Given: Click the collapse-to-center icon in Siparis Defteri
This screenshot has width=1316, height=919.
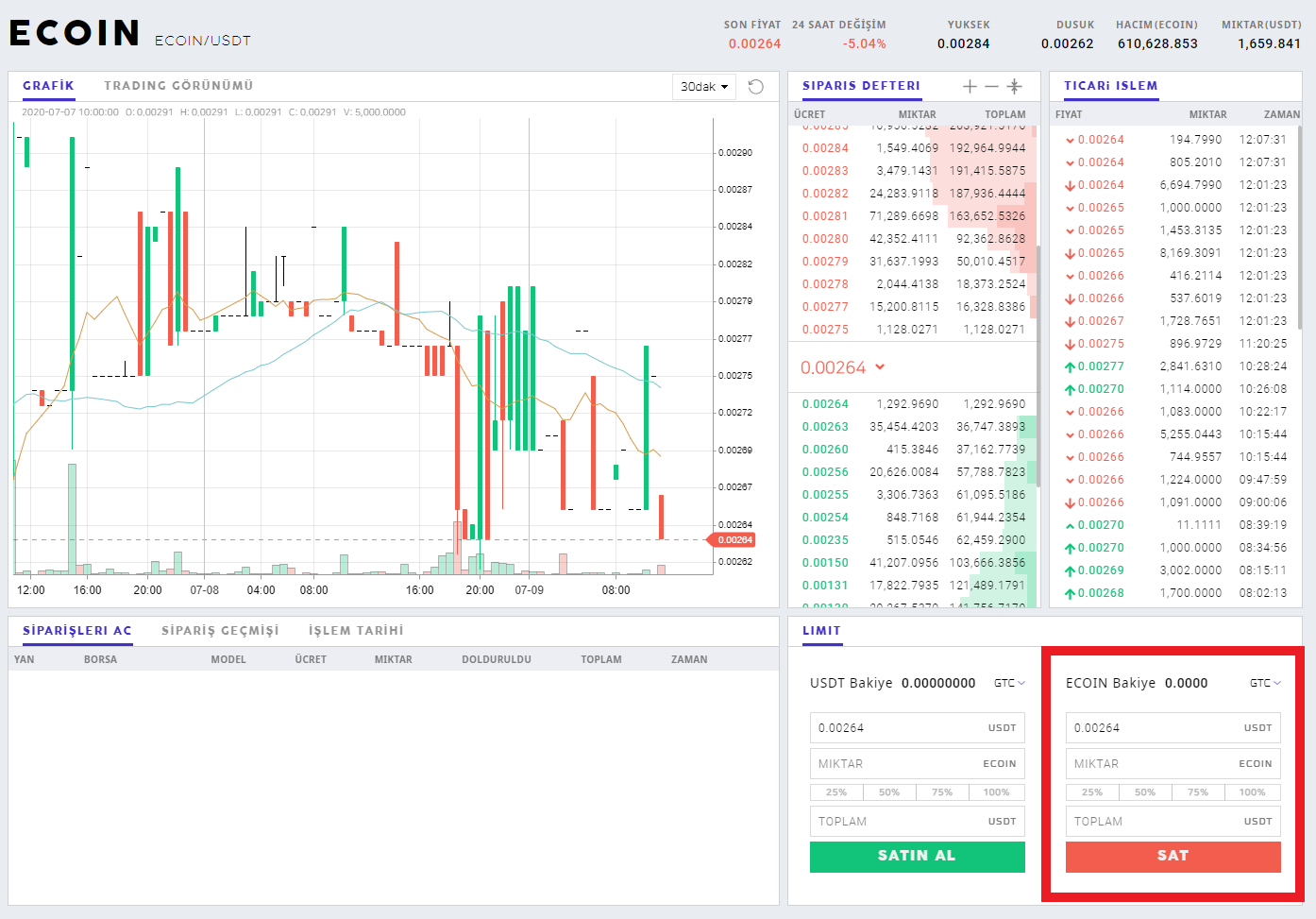Looking at the screenshot, I should pos(1015,86).
